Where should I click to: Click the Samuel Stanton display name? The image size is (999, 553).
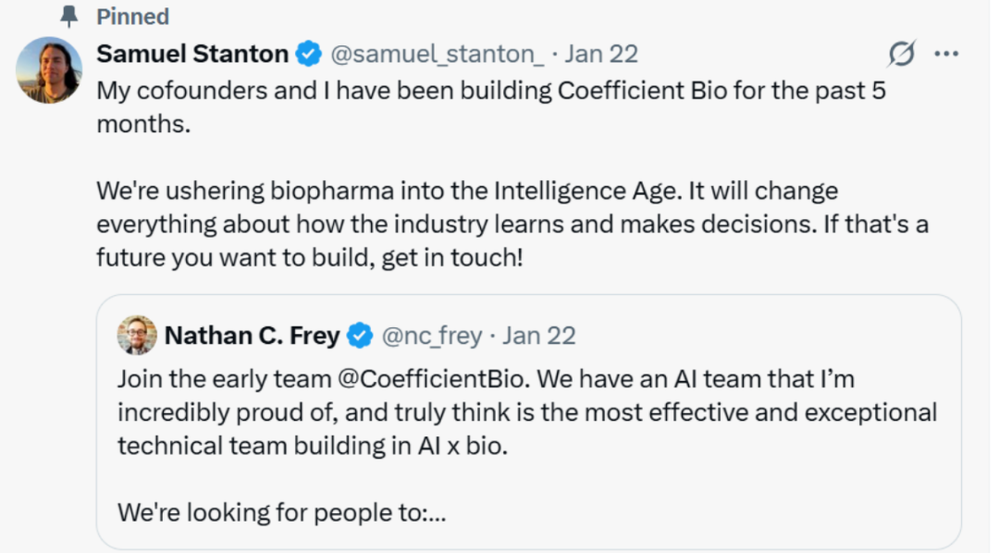coord(192,54)
